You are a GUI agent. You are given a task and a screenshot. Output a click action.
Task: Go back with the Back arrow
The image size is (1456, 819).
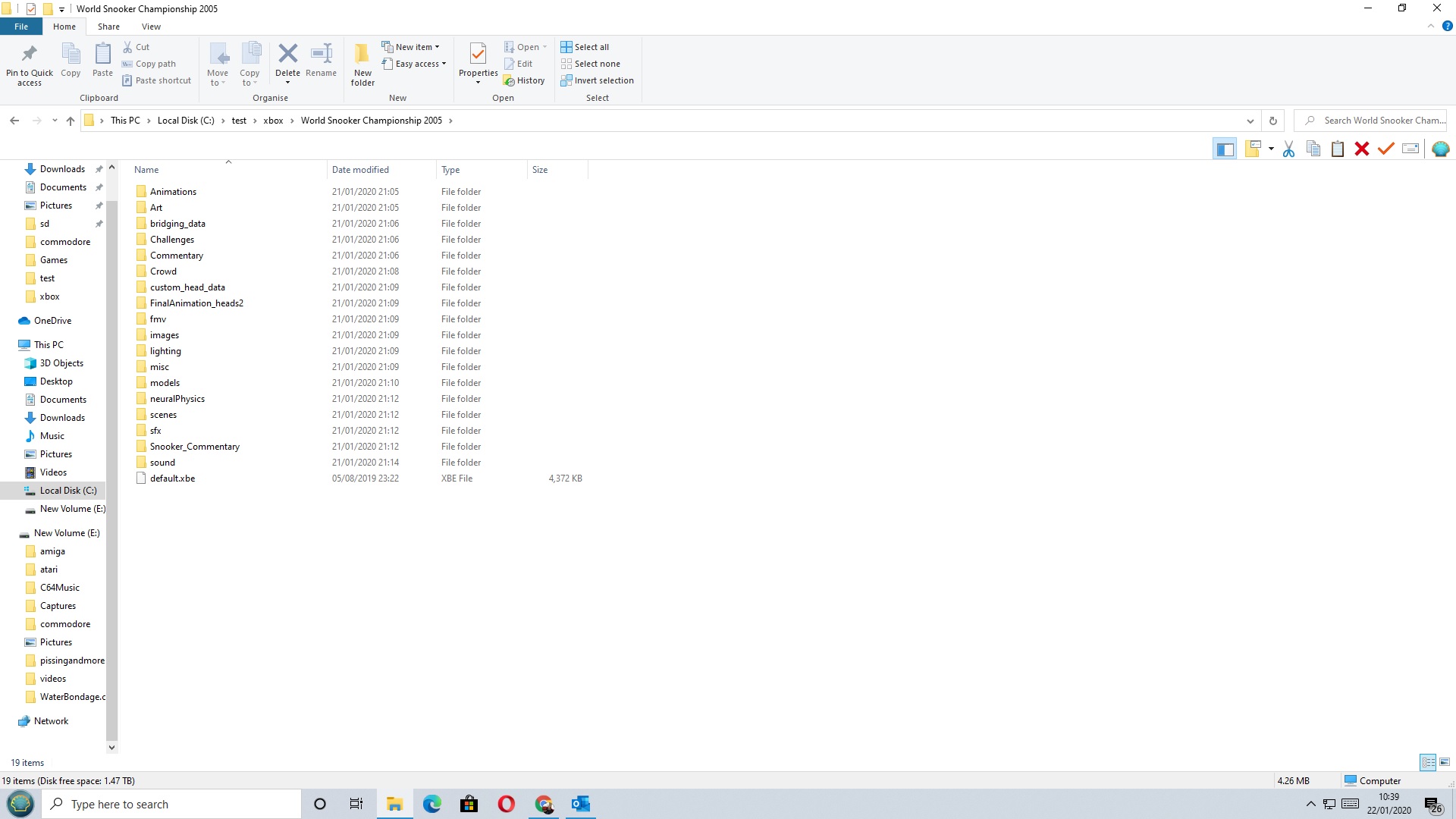tap(14, 121)
